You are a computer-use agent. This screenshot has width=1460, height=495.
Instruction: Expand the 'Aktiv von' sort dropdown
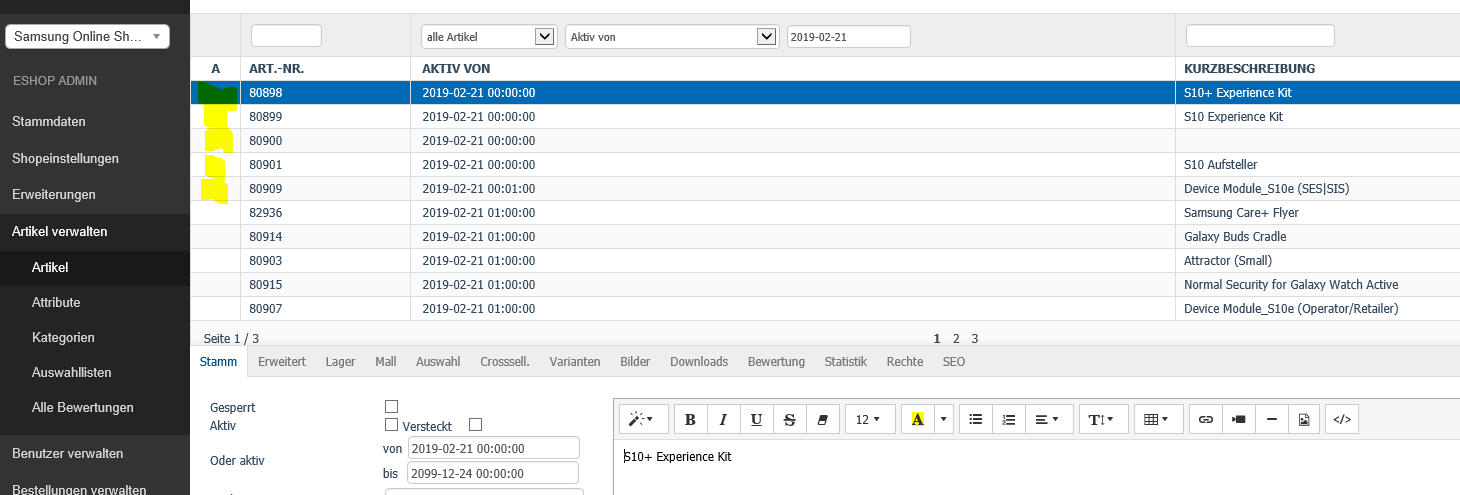[x=671, y=37]
